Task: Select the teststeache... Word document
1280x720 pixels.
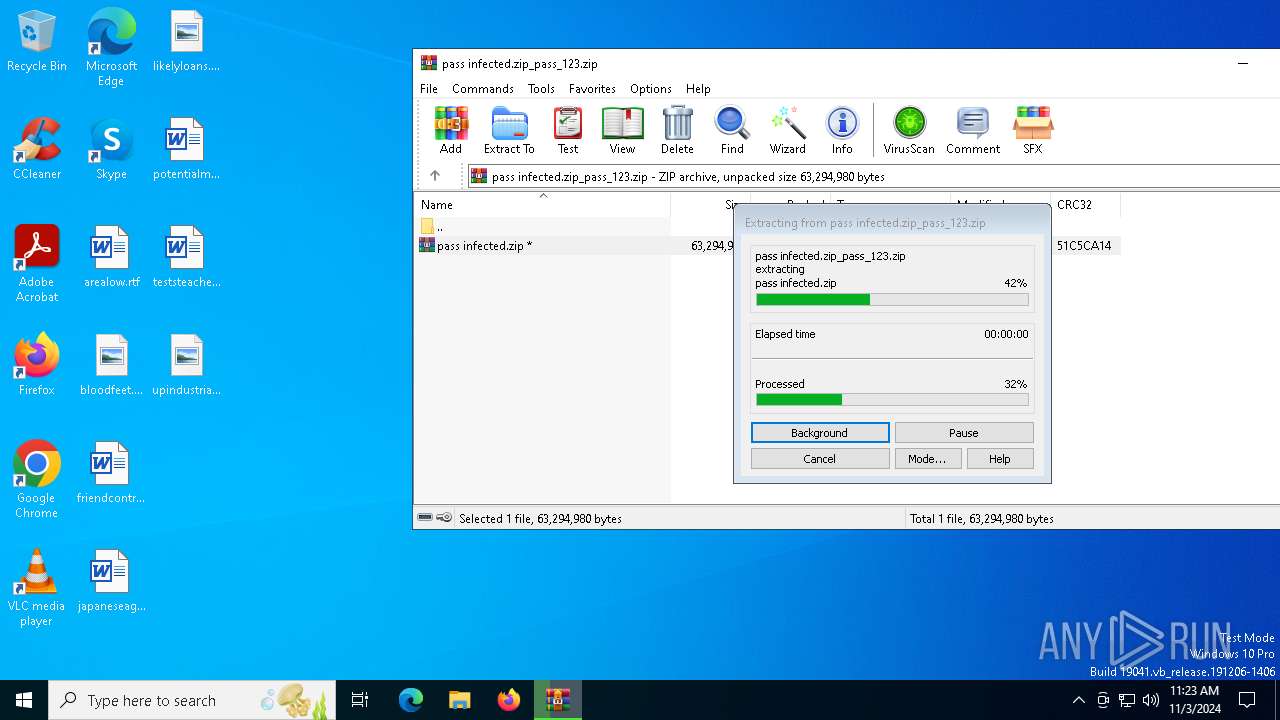Action: pos(186,257)
